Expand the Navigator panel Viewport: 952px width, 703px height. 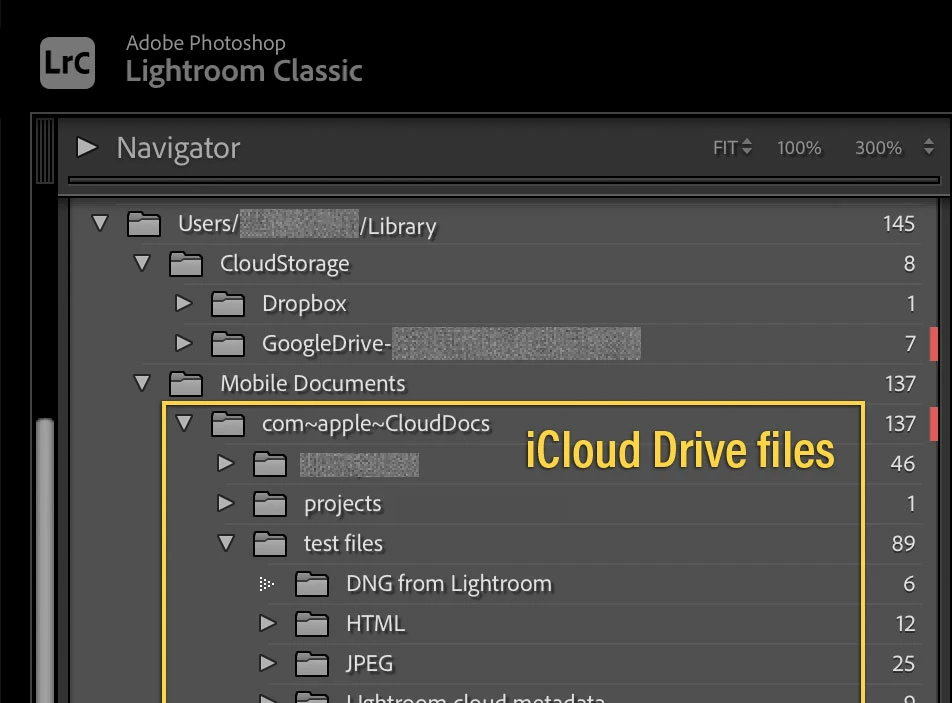87,147
